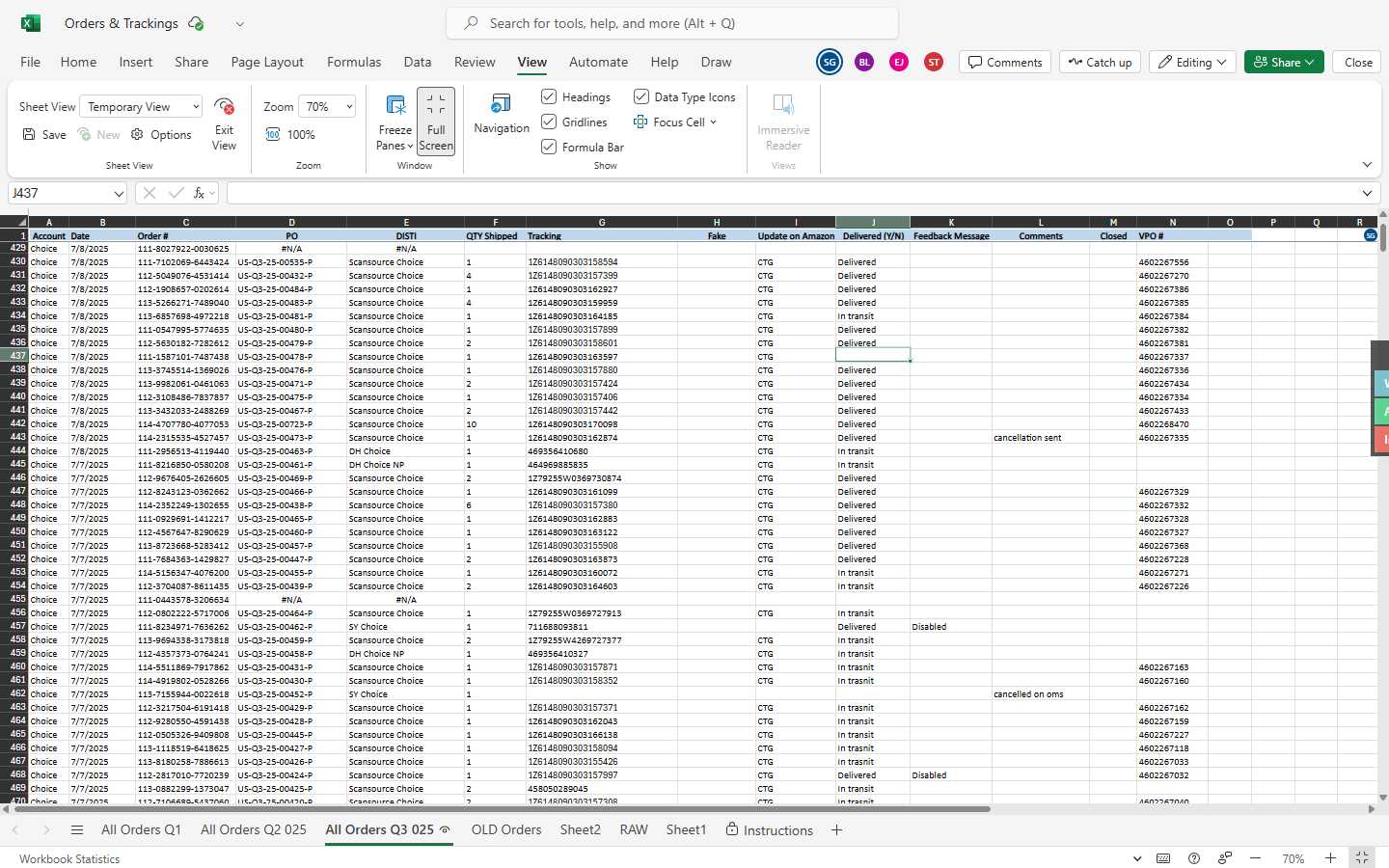
Task: Click the Exit View icon
Action: click(224, 106)
